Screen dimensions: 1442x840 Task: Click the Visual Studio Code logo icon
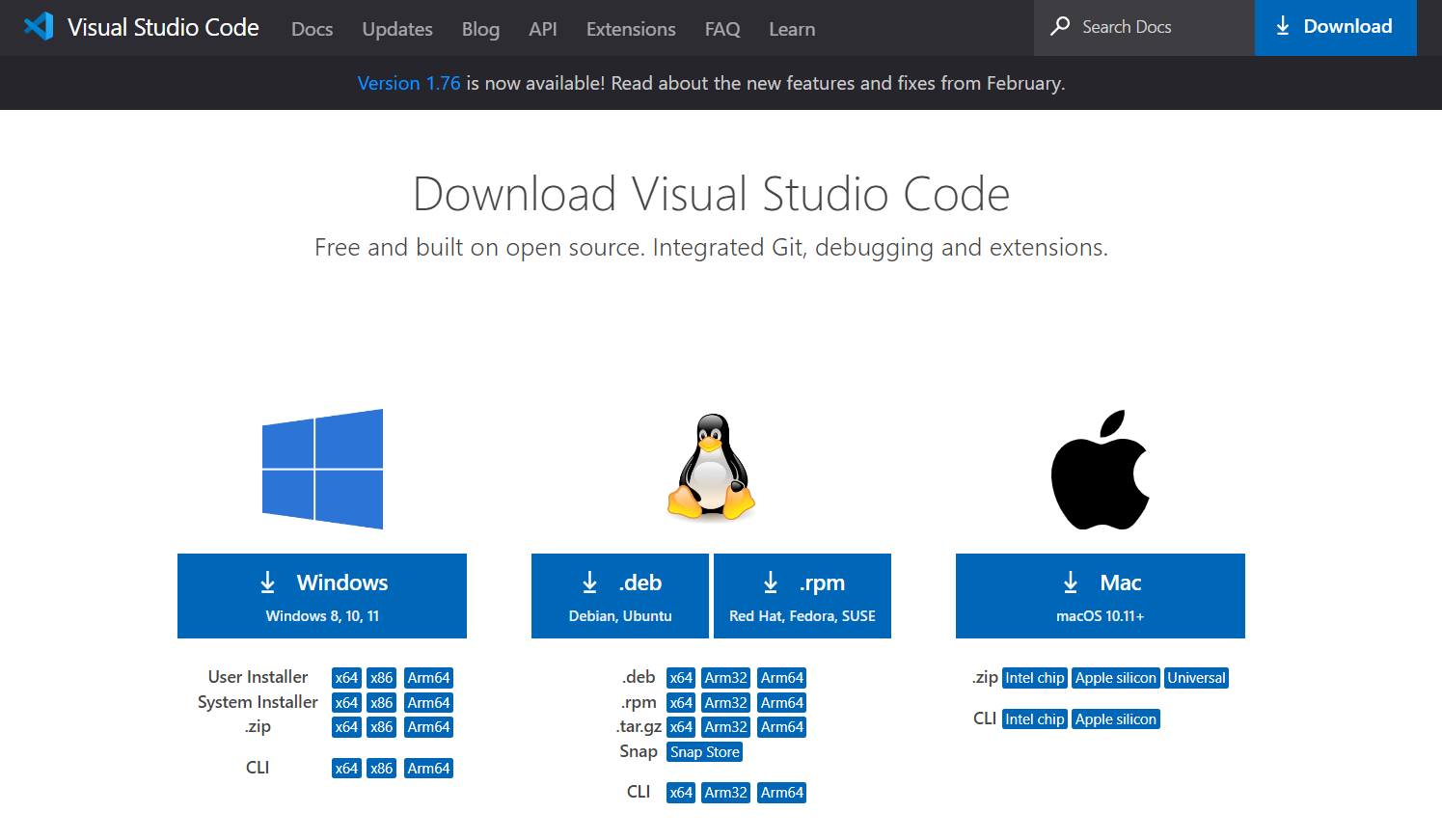tap(39, 26)
